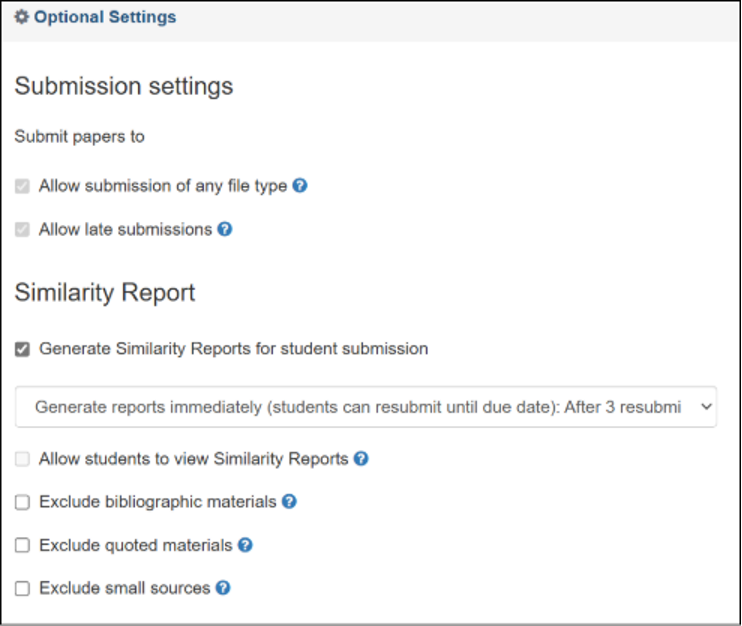Open help for any file type submission
This screenshot has height=626, width=742.
[x=300, y=185]
